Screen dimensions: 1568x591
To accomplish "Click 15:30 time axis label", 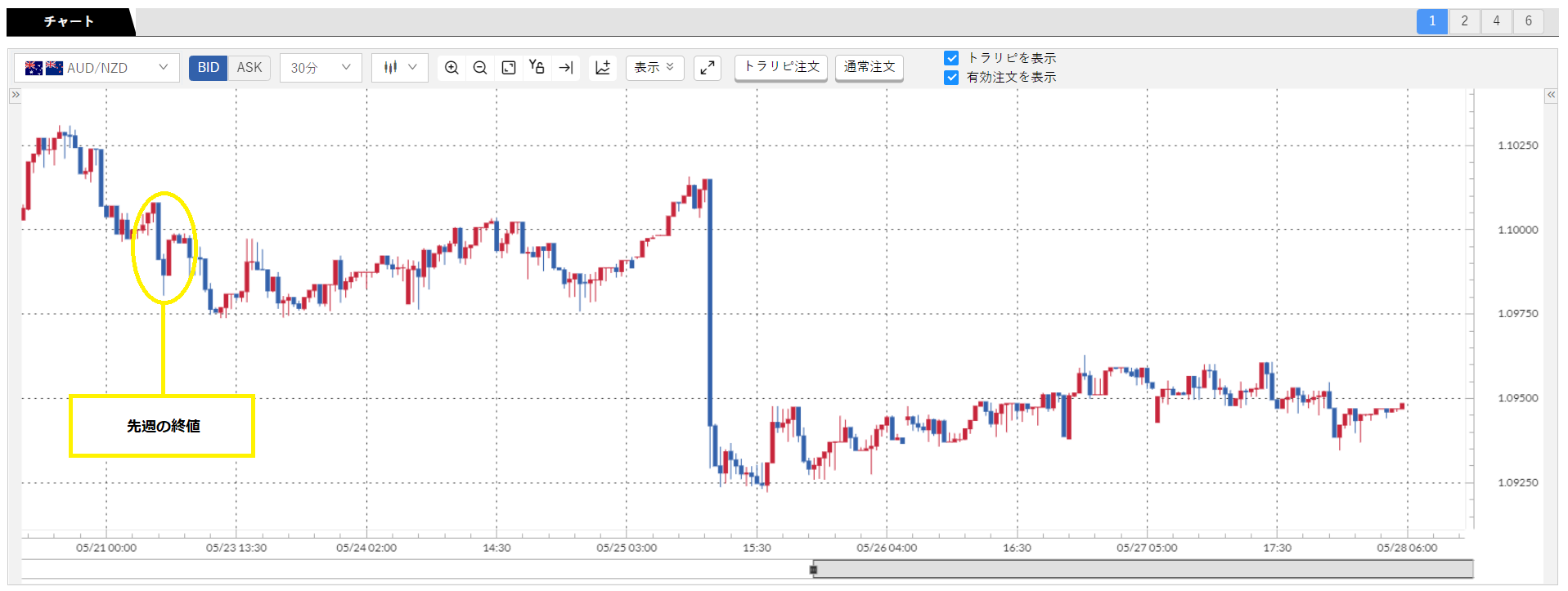I will pyautogui.click(x=757, y=548).
